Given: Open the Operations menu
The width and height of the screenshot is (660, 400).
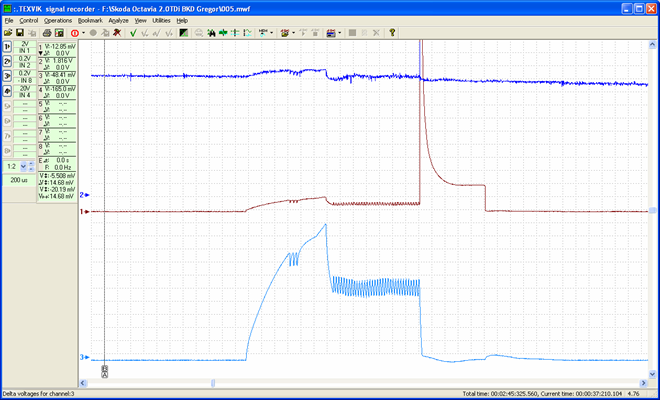Looking at the screenshot, I should point(58,21).
